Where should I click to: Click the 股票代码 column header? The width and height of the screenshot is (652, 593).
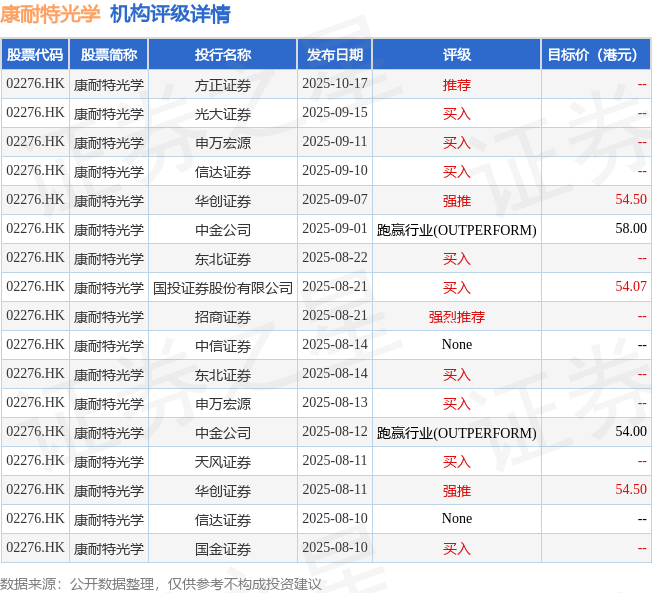35,54
